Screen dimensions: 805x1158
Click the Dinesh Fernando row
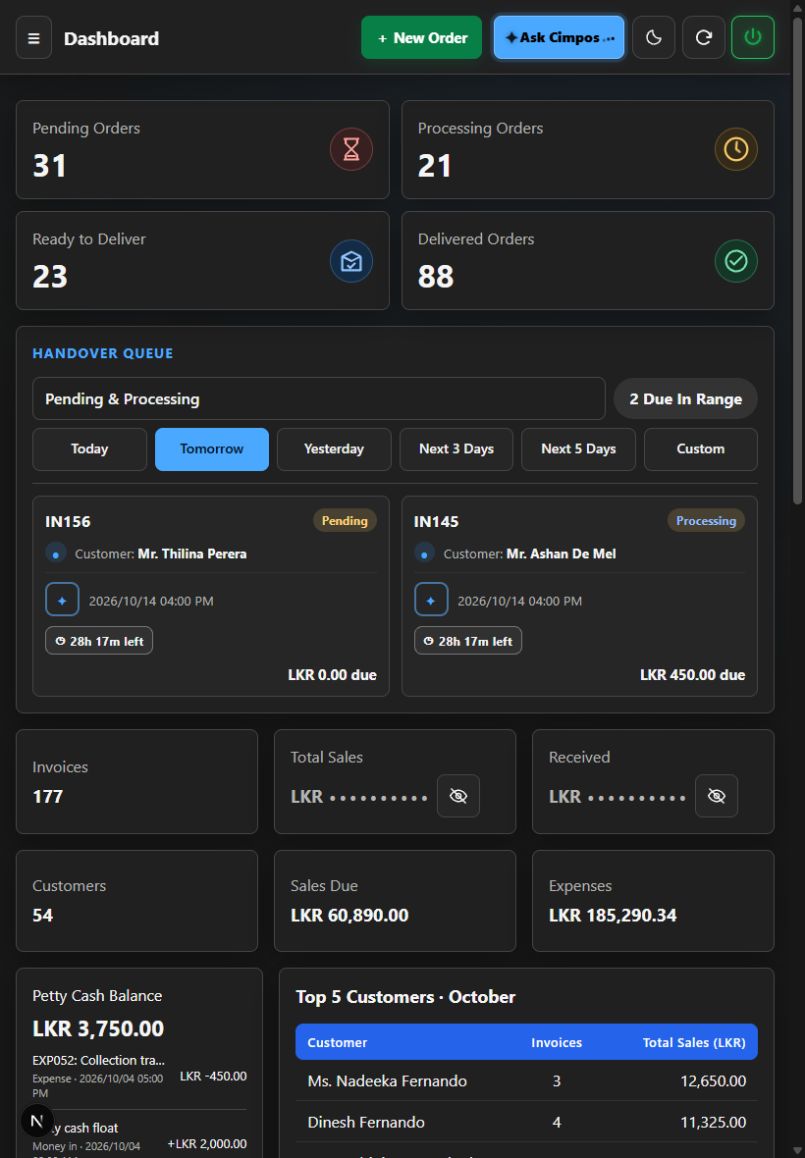527,1123
